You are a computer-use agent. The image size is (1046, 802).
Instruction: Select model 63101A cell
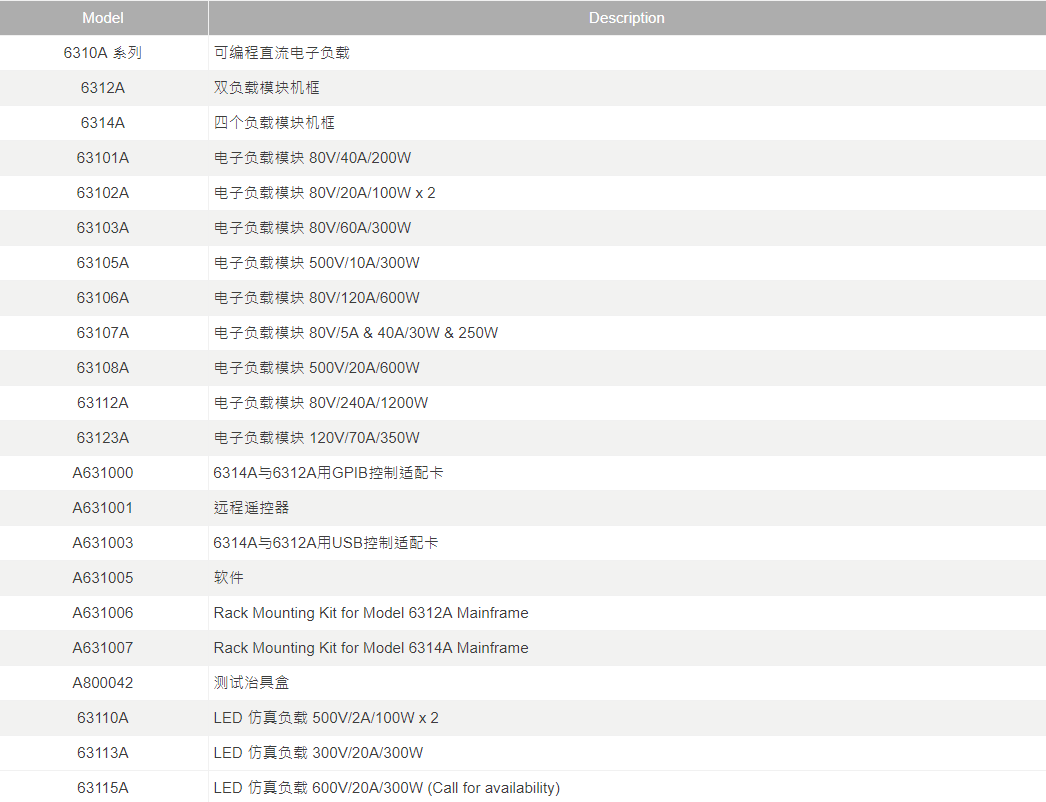(103, 158)
